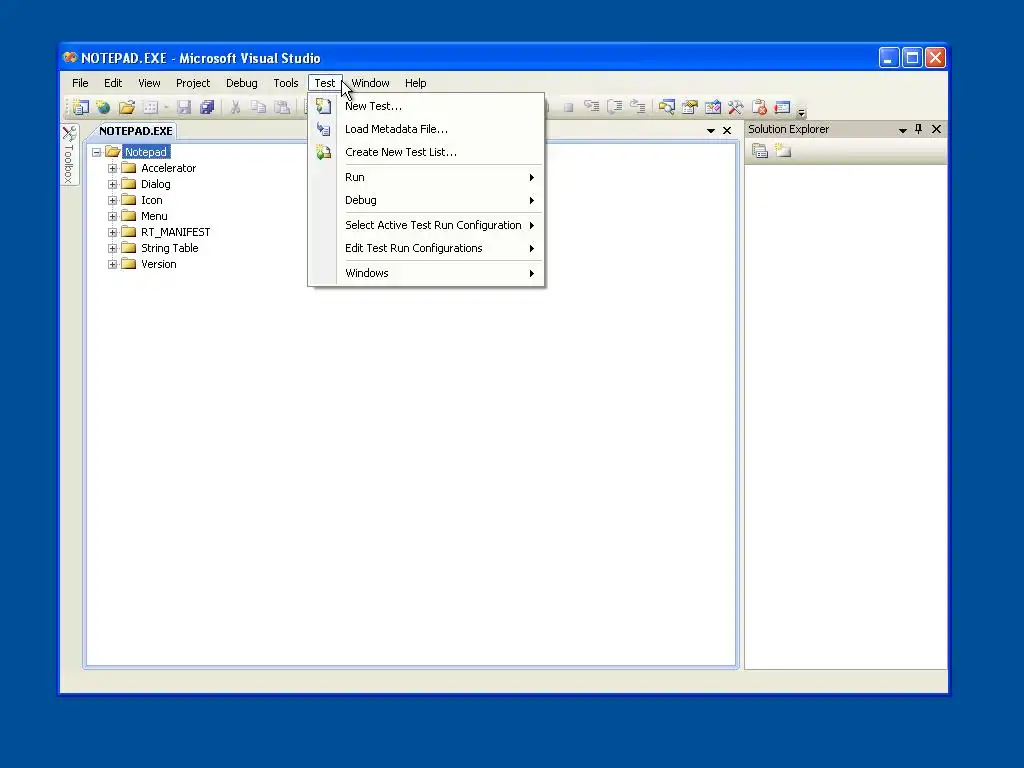Close the Solution Explorer panel

pyautogui.click(x=936, y=129)
